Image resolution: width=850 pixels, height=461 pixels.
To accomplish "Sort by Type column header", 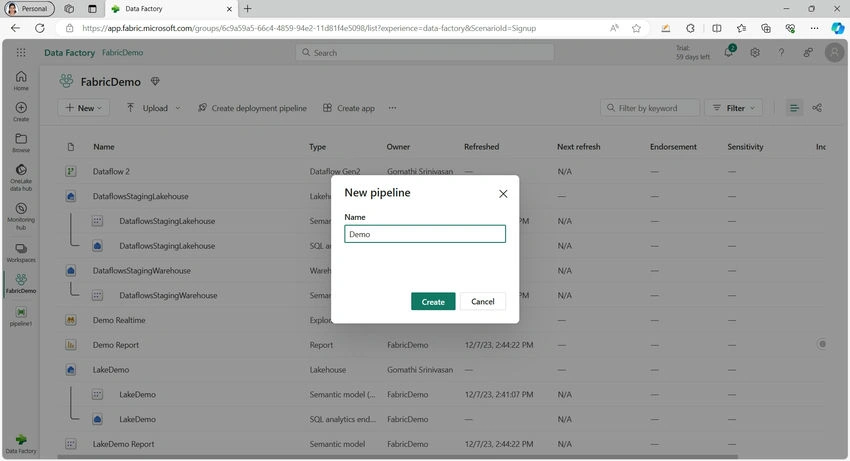I will tap(318, 146).
